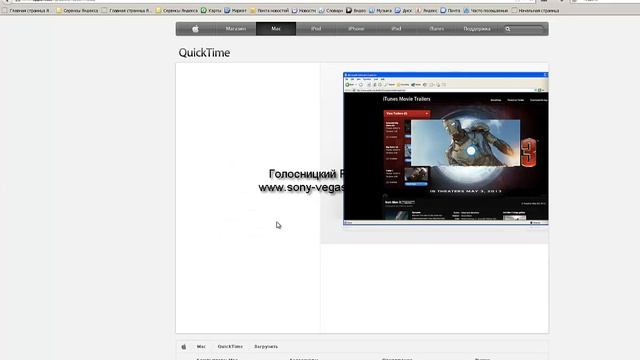Viewport: 640px width, 360px height.
Task: Open the Музыка bookmark
Action: [380, 10]
